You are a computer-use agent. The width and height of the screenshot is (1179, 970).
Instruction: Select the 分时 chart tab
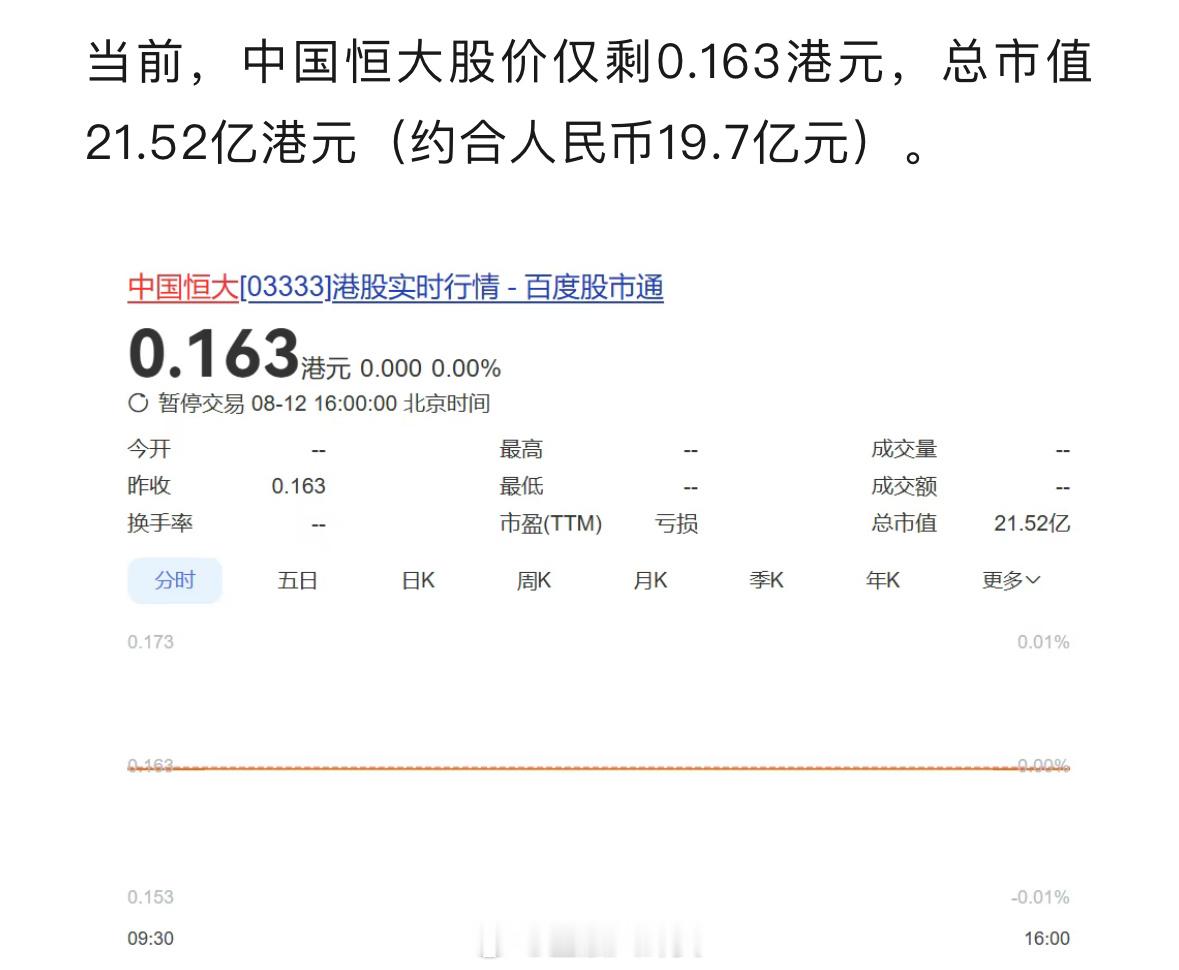(174, 580)
